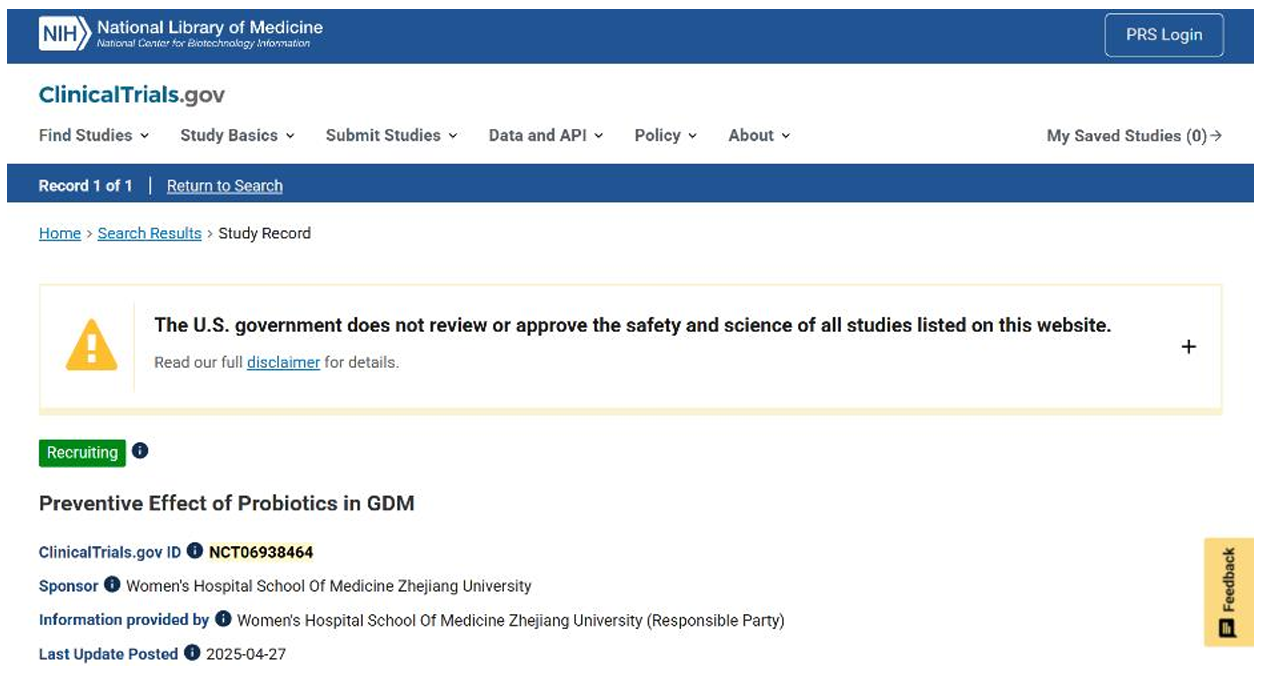Screen dimensions: 1266x697
Task: Click the info icon after Information provided by
Action: coord(223,619)
